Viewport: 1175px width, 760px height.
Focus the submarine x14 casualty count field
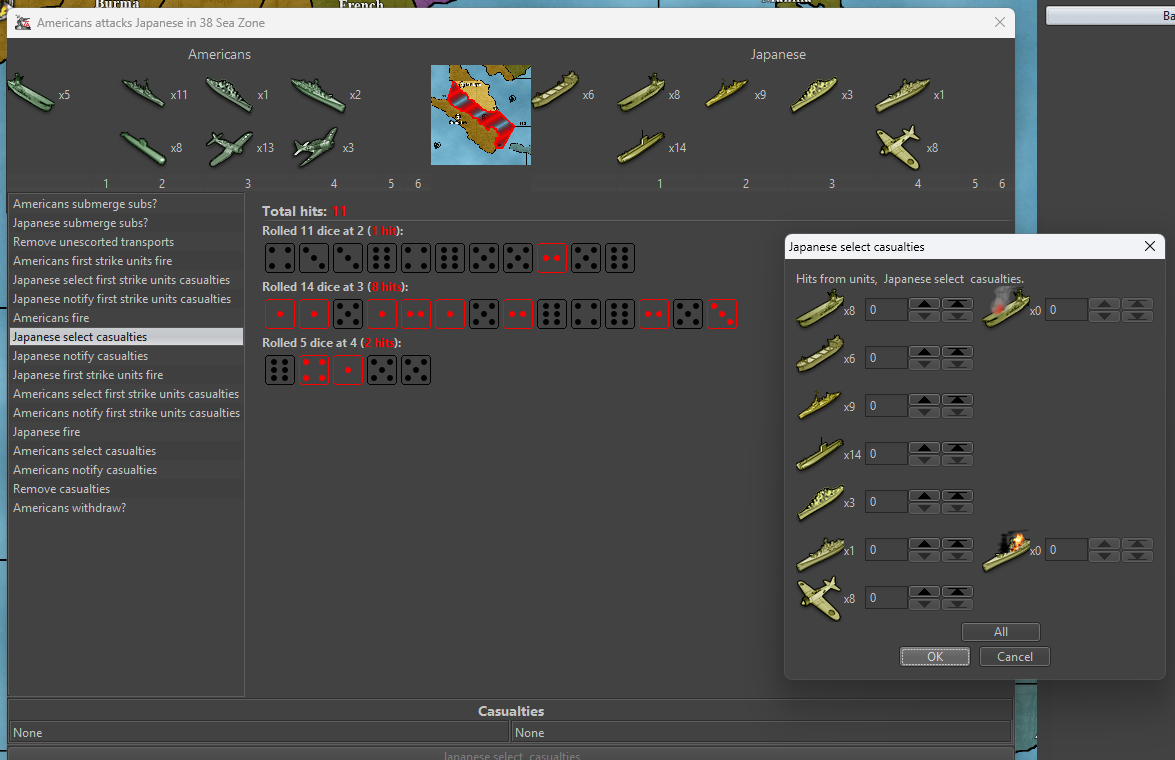pyautogui.click(x=886, y=453)
